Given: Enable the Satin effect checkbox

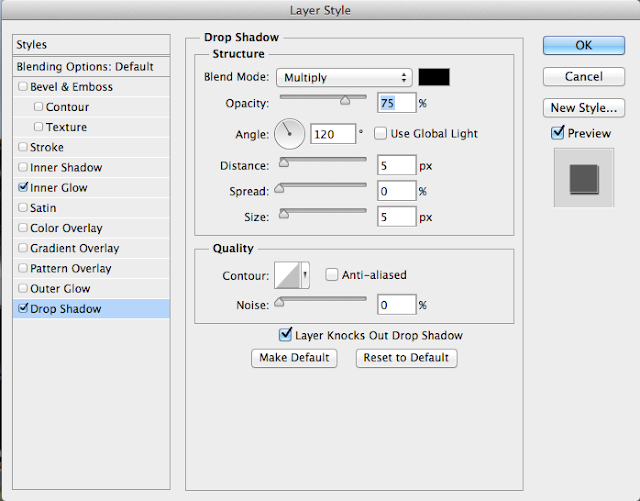Looking at the screenshot, I should pyautogui.click(x=23, y=207).
